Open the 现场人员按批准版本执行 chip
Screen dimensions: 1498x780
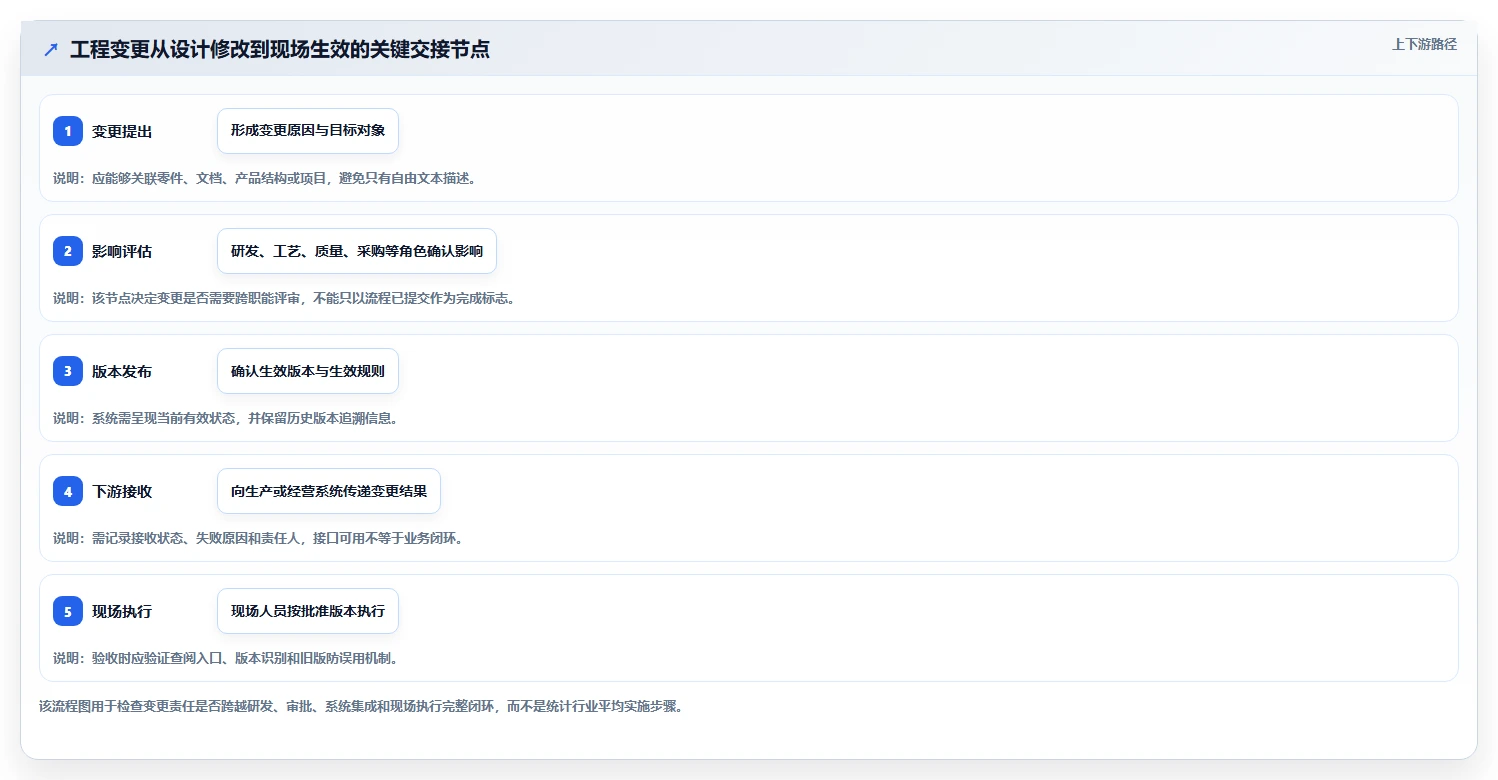point(308,611)
